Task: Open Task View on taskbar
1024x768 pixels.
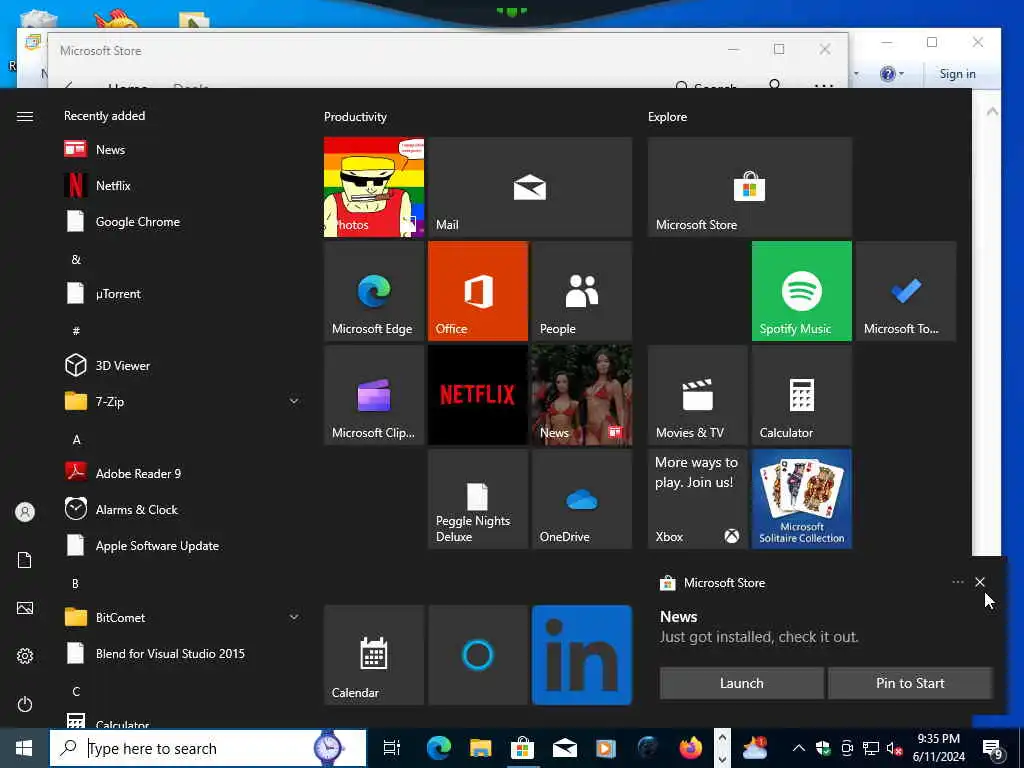Action: click(391, 748)
